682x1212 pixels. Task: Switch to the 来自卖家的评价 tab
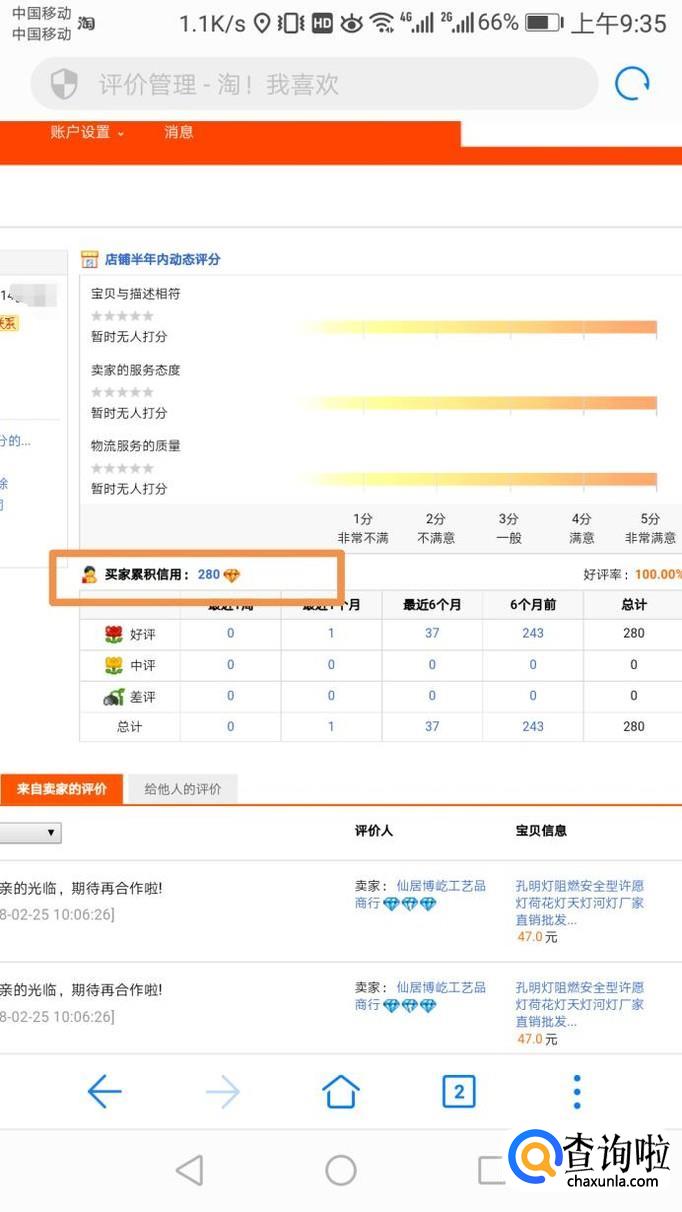point(61,789)
